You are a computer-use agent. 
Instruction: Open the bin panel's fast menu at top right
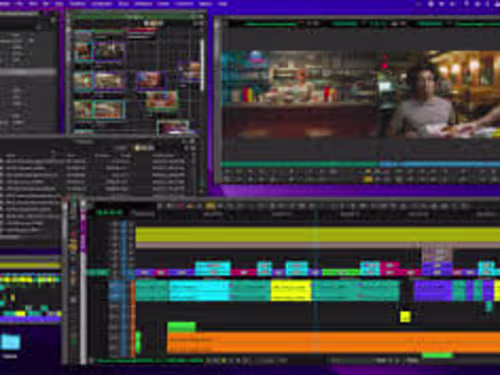[x=198, y=23]
